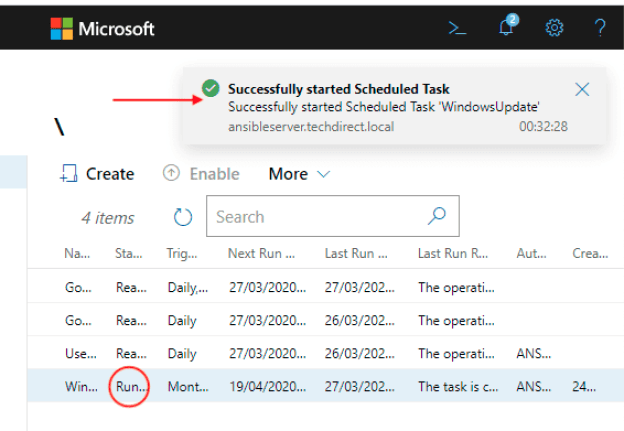Click the Enable button
Screen dimensions: 624x431
pos(201,174)
